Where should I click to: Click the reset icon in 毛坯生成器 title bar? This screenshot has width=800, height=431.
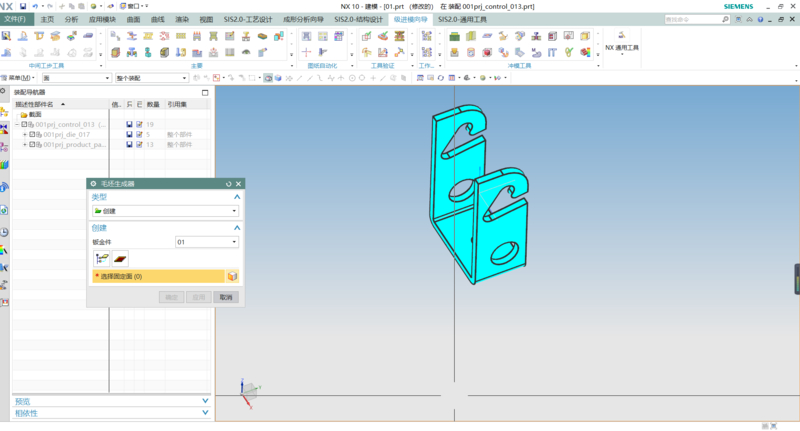click(x=229, y=184)
